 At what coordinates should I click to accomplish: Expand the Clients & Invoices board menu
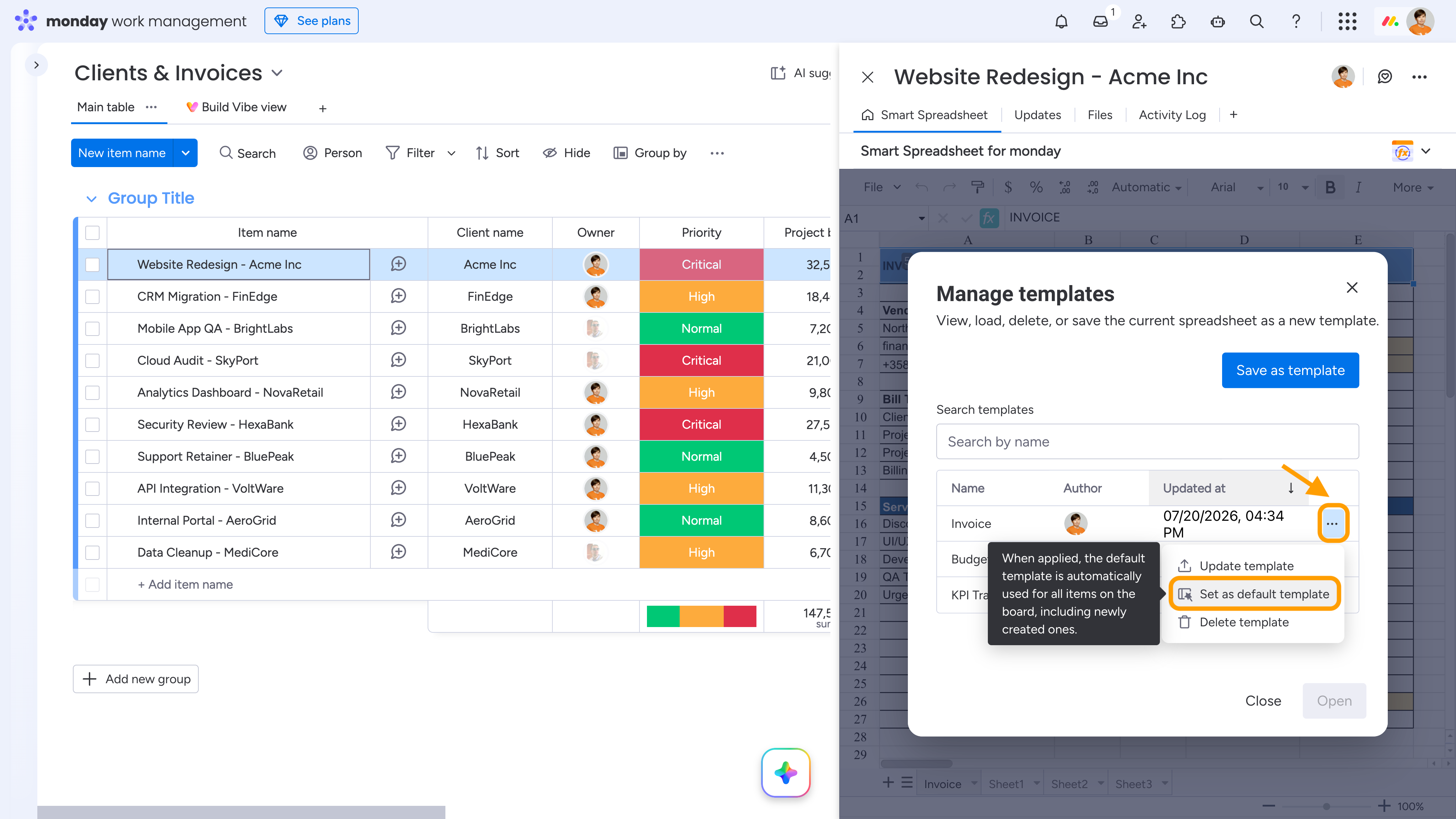click(x=277, y=74)
